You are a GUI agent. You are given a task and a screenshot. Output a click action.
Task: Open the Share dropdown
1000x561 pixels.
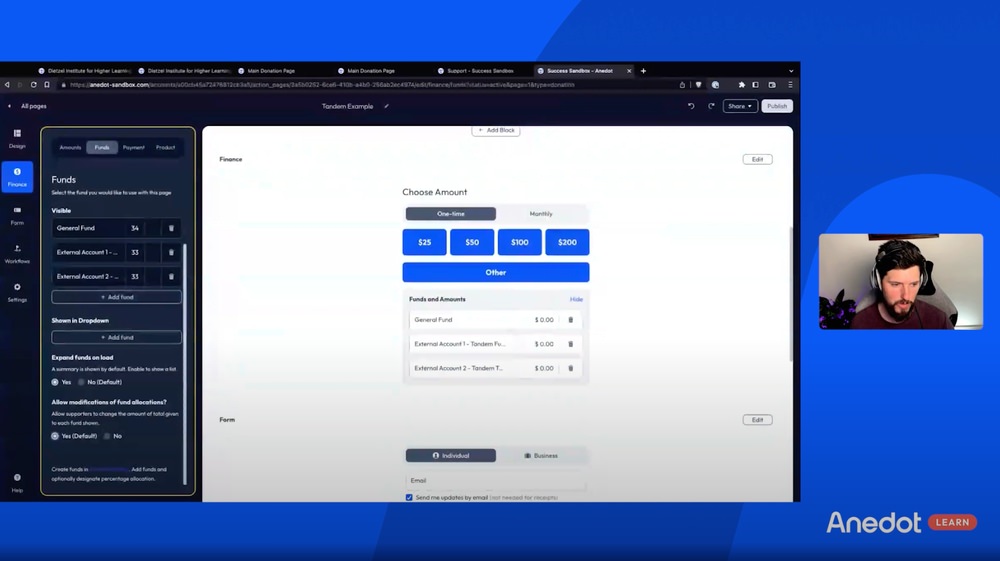740,106
